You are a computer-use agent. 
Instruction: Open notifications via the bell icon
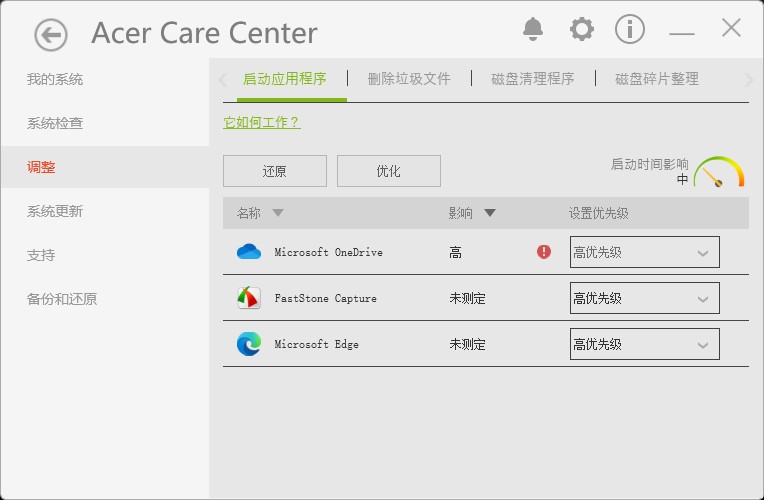click(533, 29)
